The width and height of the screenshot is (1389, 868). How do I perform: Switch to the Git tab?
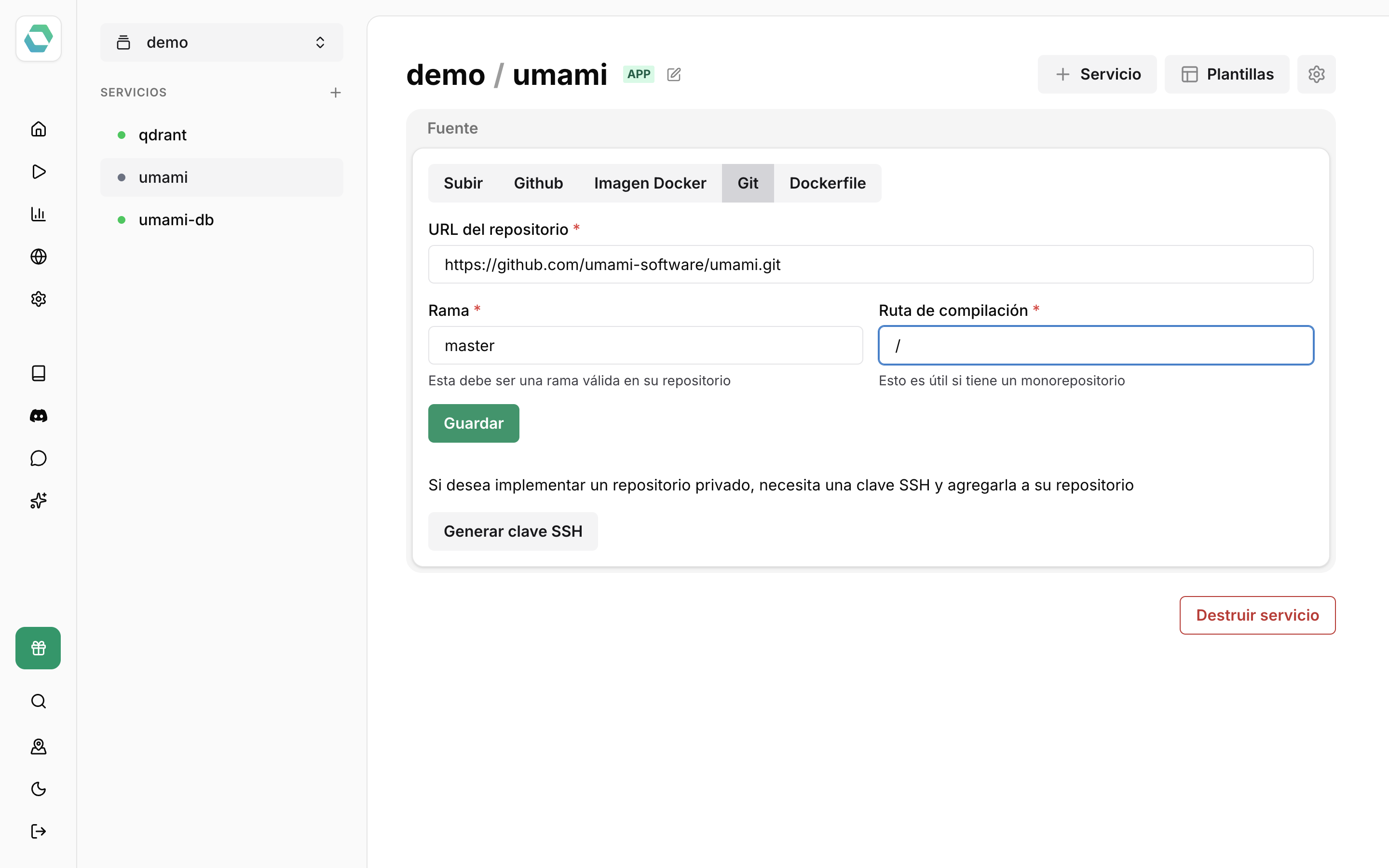pos(748,183)
